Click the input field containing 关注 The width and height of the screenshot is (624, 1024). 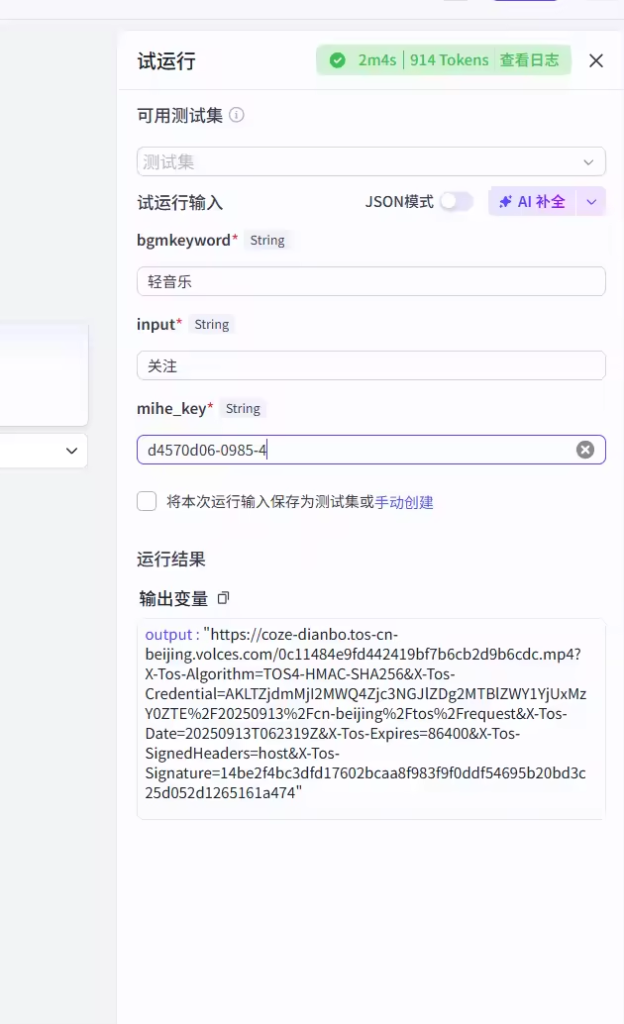(370, 366)
